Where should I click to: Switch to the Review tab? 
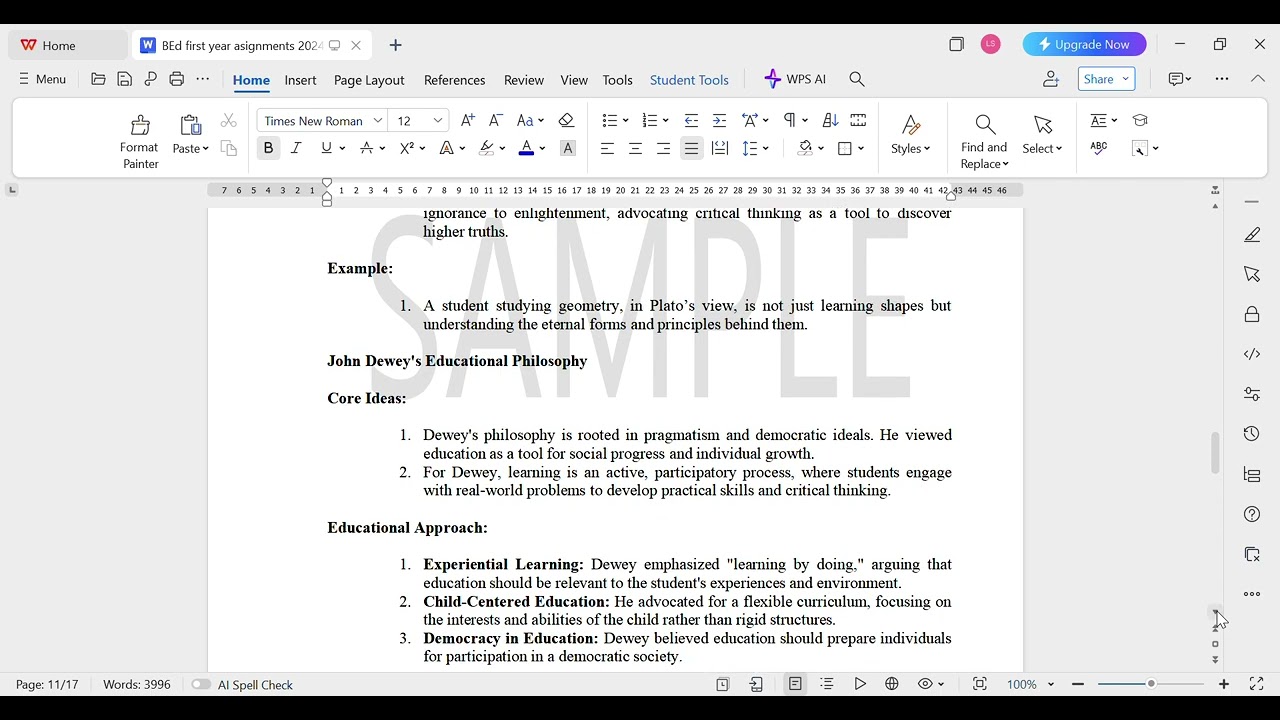point(524,80)
